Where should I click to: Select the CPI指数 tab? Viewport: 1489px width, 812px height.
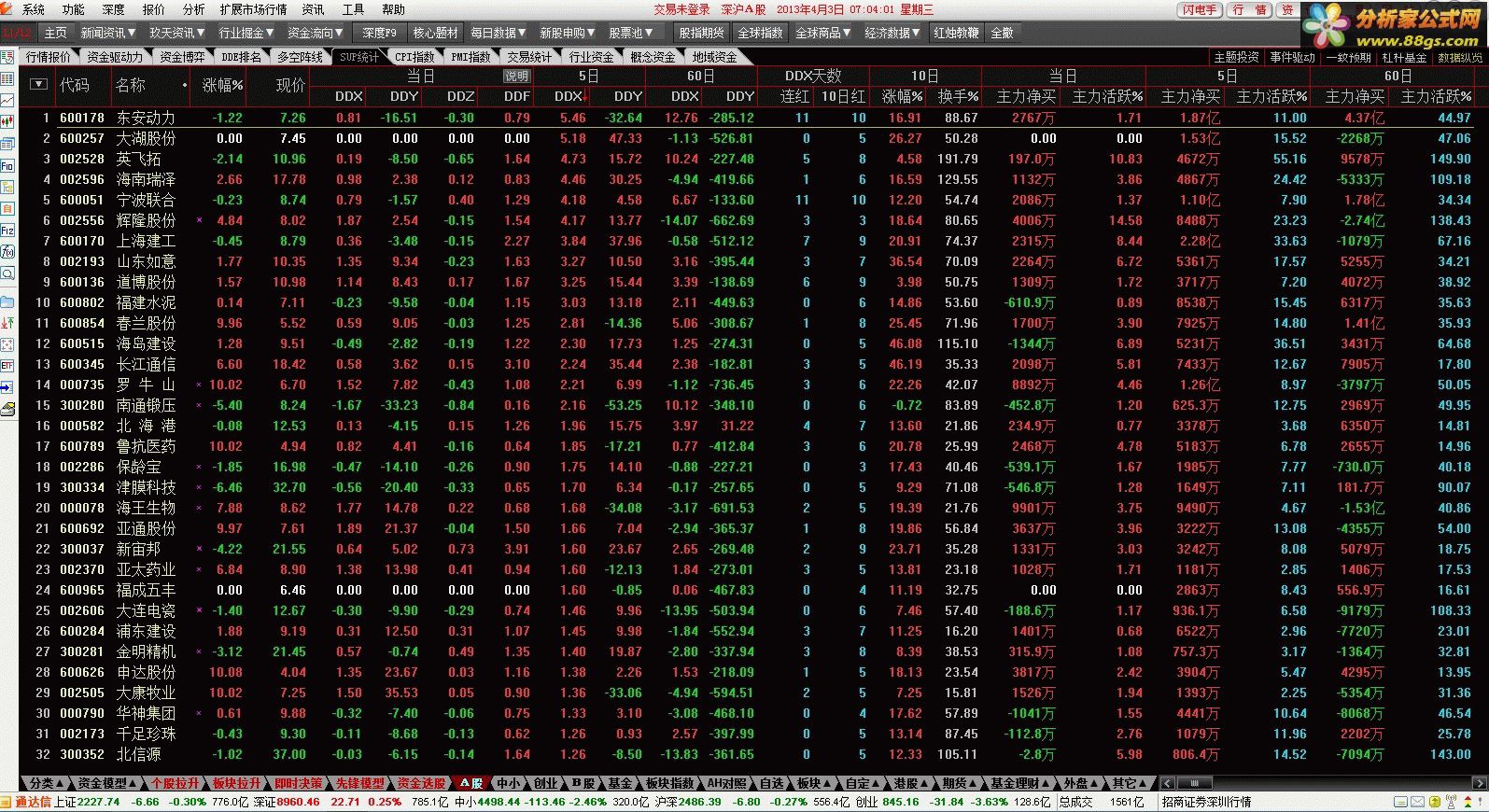click(414, 57)
